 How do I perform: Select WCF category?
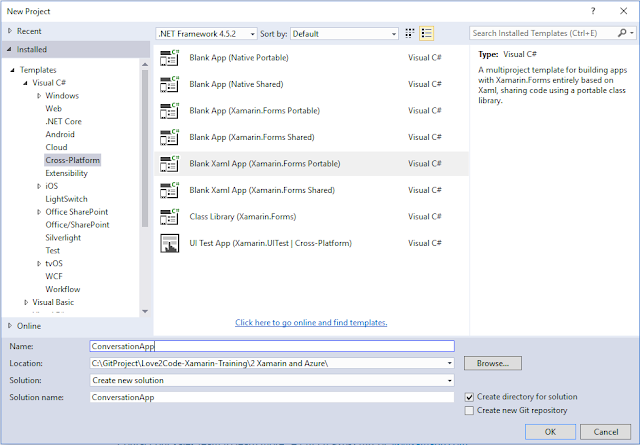54,276
